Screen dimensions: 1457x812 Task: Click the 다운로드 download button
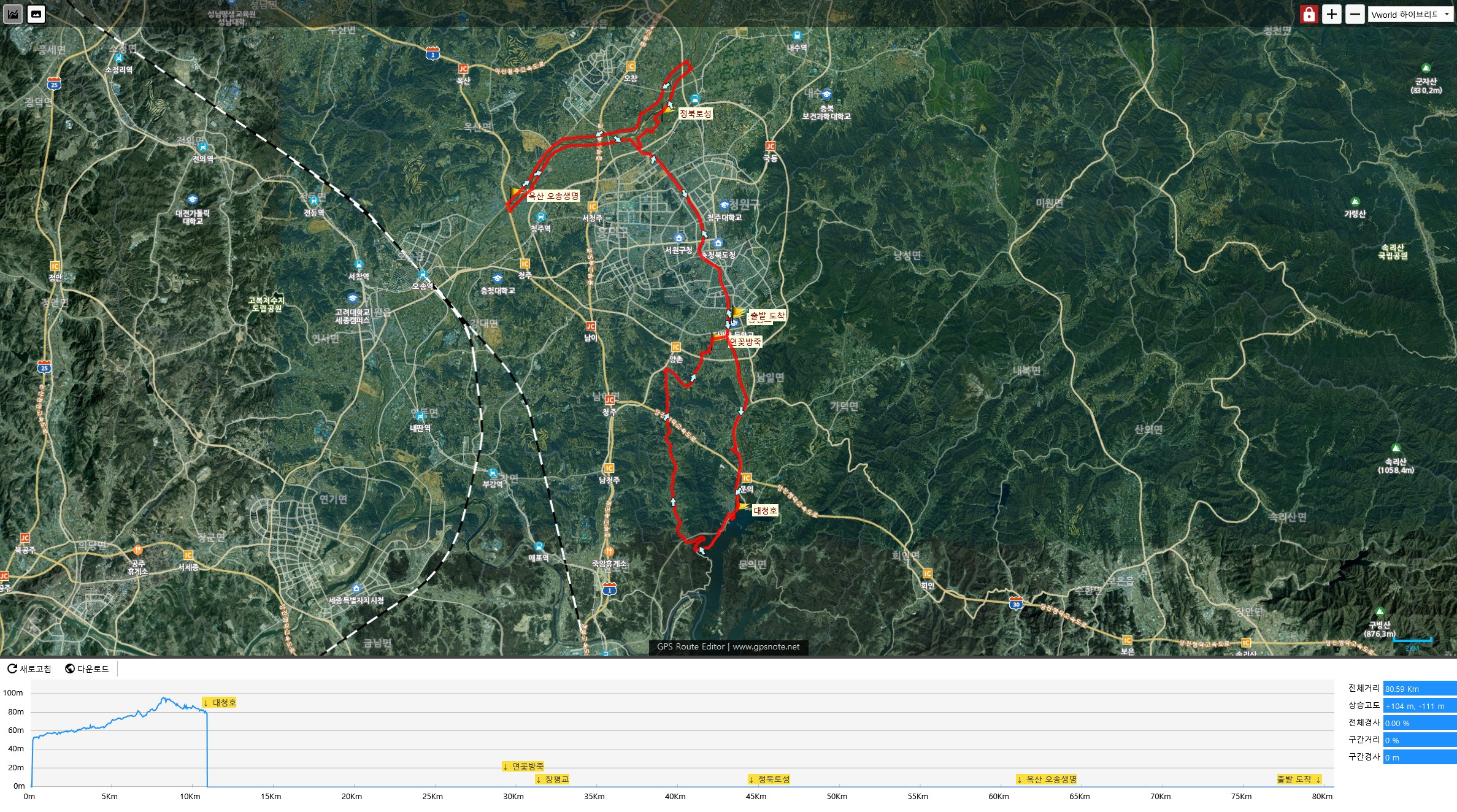[87, 668]
